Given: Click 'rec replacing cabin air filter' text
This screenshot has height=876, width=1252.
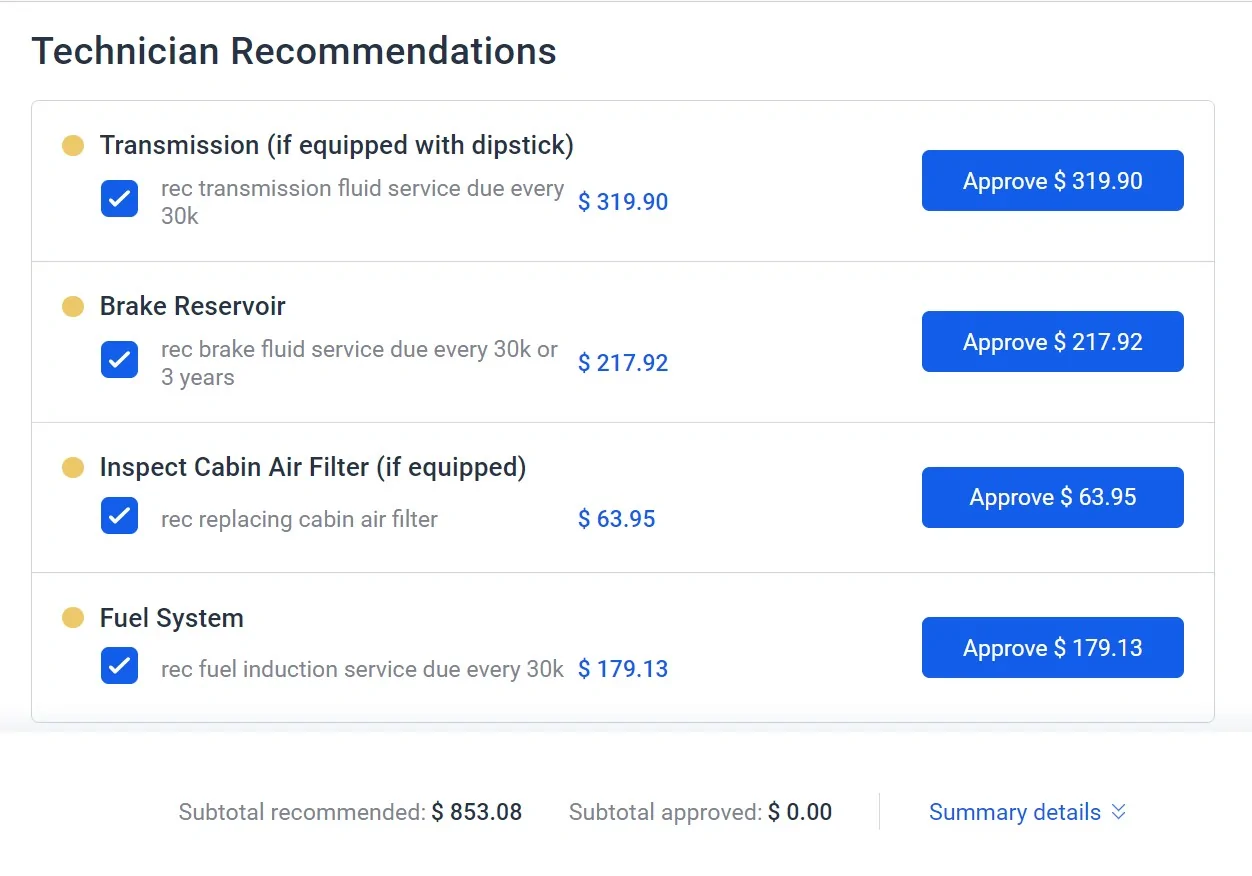Looking at the screenshot, I should (299, 519).
